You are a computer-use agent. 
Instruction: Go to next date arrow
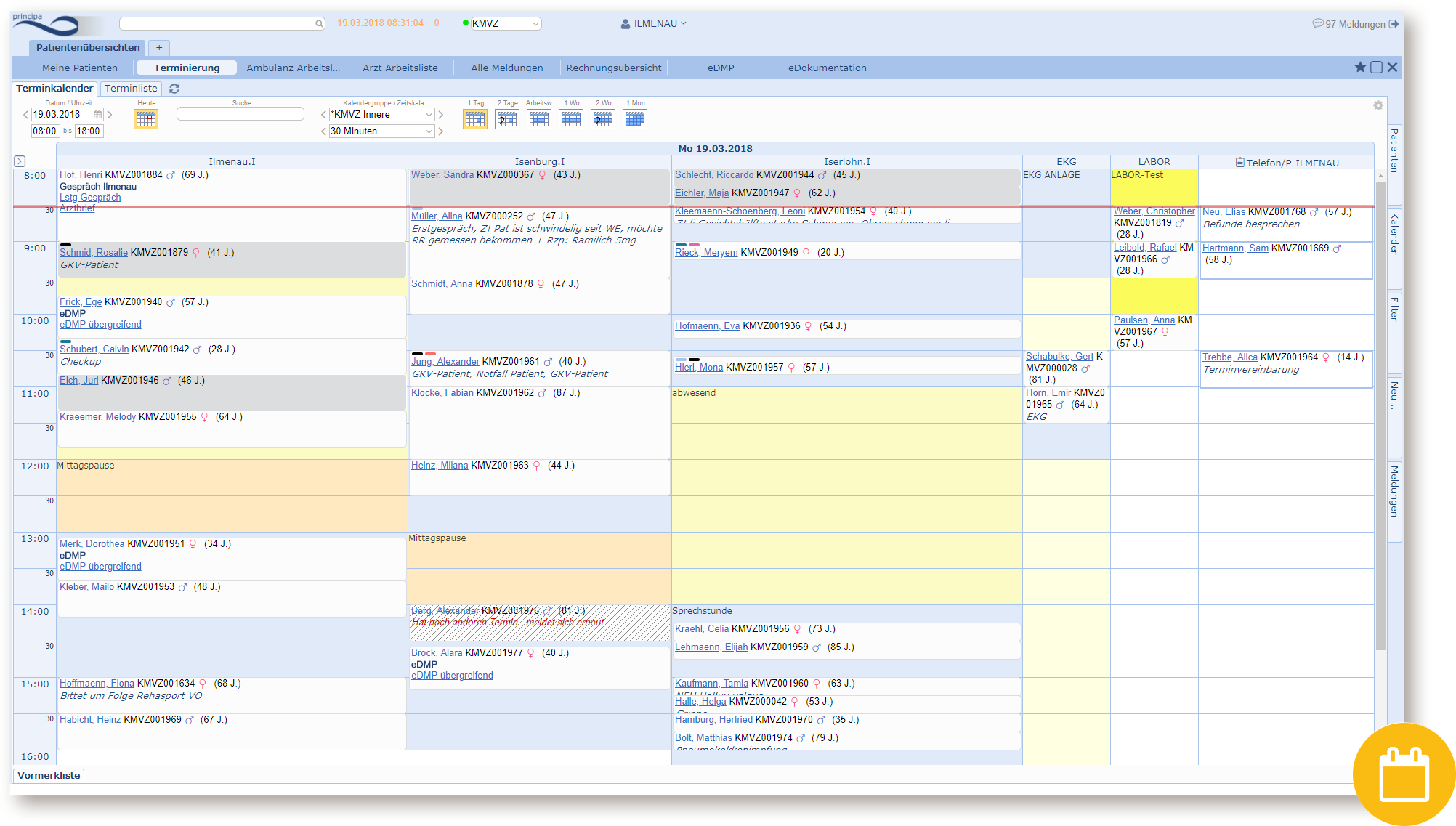pos(110,115)
